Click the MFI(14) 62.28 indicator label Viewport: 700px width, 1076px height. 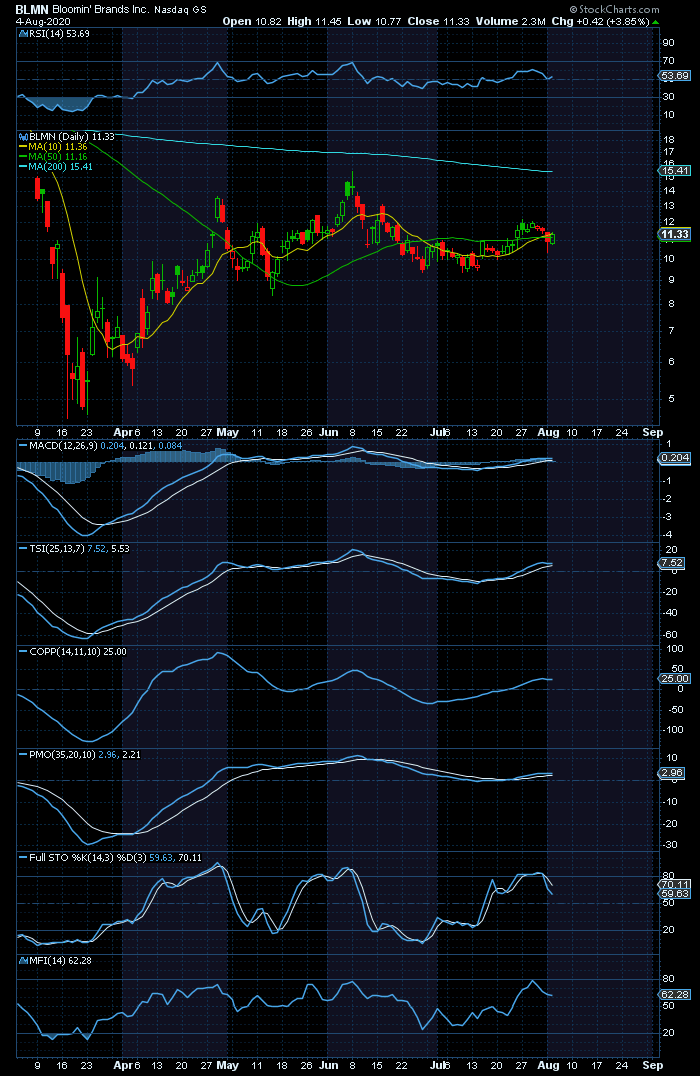click(x=60, y=961)
